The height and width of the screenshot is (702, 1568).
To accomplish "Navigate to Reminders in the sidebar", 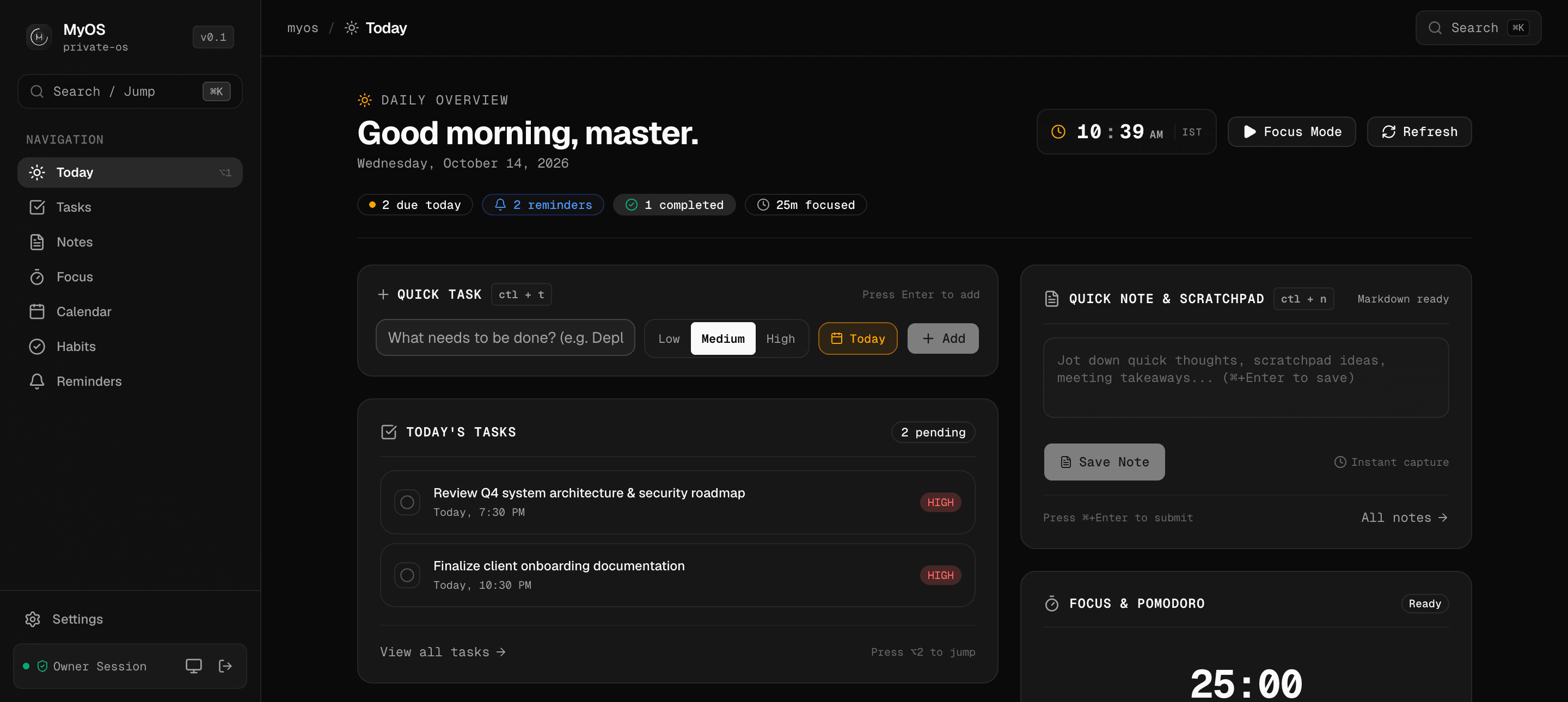I will (130, 381).
